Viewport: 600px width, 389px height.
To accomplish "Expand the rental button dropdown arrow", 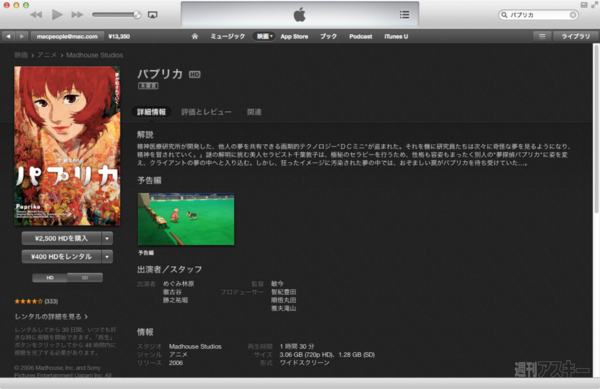I will pyautogui.click(x=107, y=257).
